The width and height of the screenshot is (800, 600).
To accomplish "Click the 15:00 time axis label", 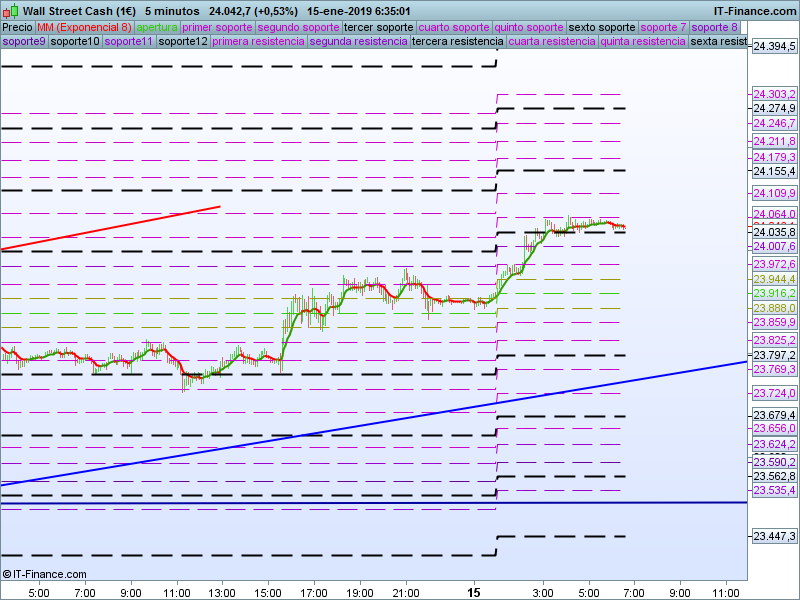I will pos(268,593).
